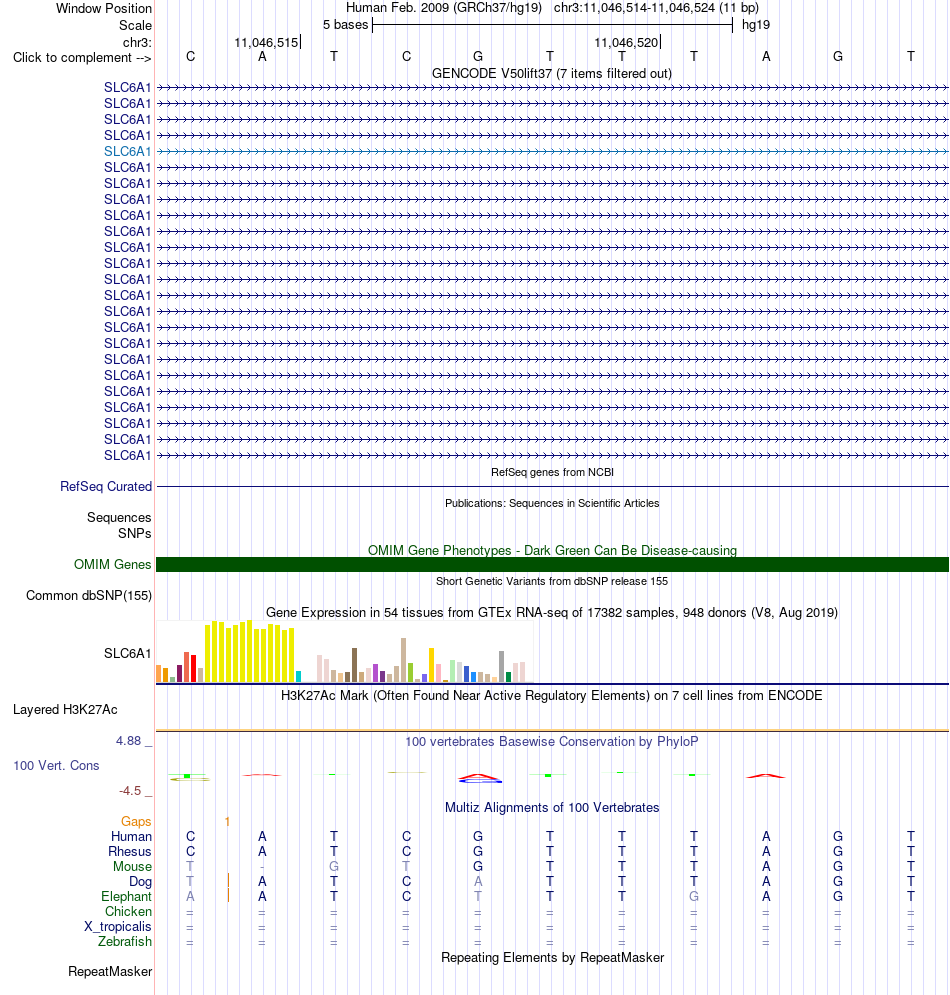
Task: Click the 11,046,520 position marker
Action: coord(627,43)
